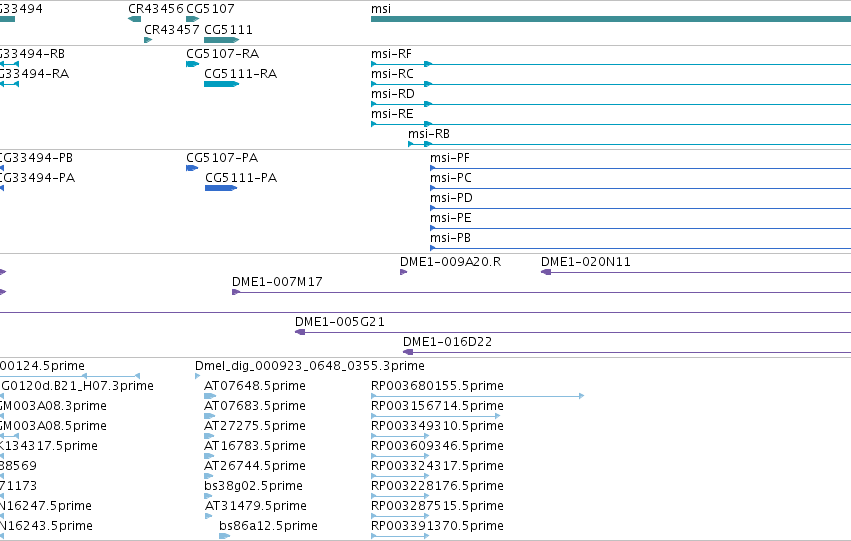Click the AT07648.5prime EST label
Image resolution: width=851 pixels, height=541 pixels.
(x=255, y=386)
